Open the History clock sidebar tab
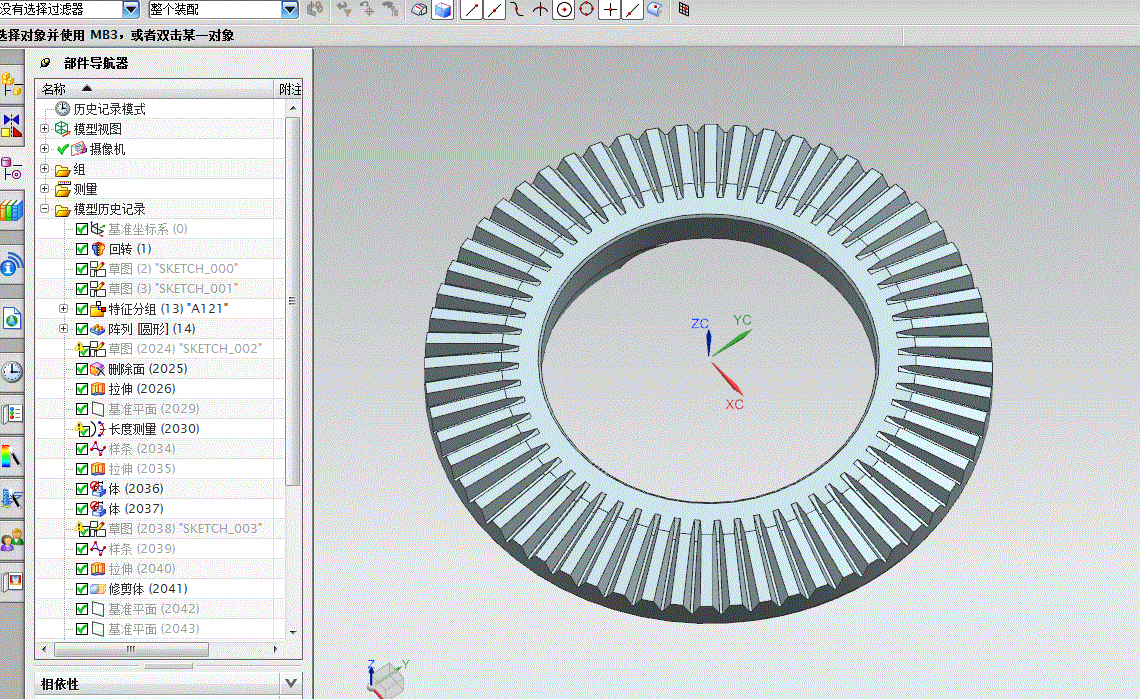The image size is (1140, 699). click(x=11, y=372)
